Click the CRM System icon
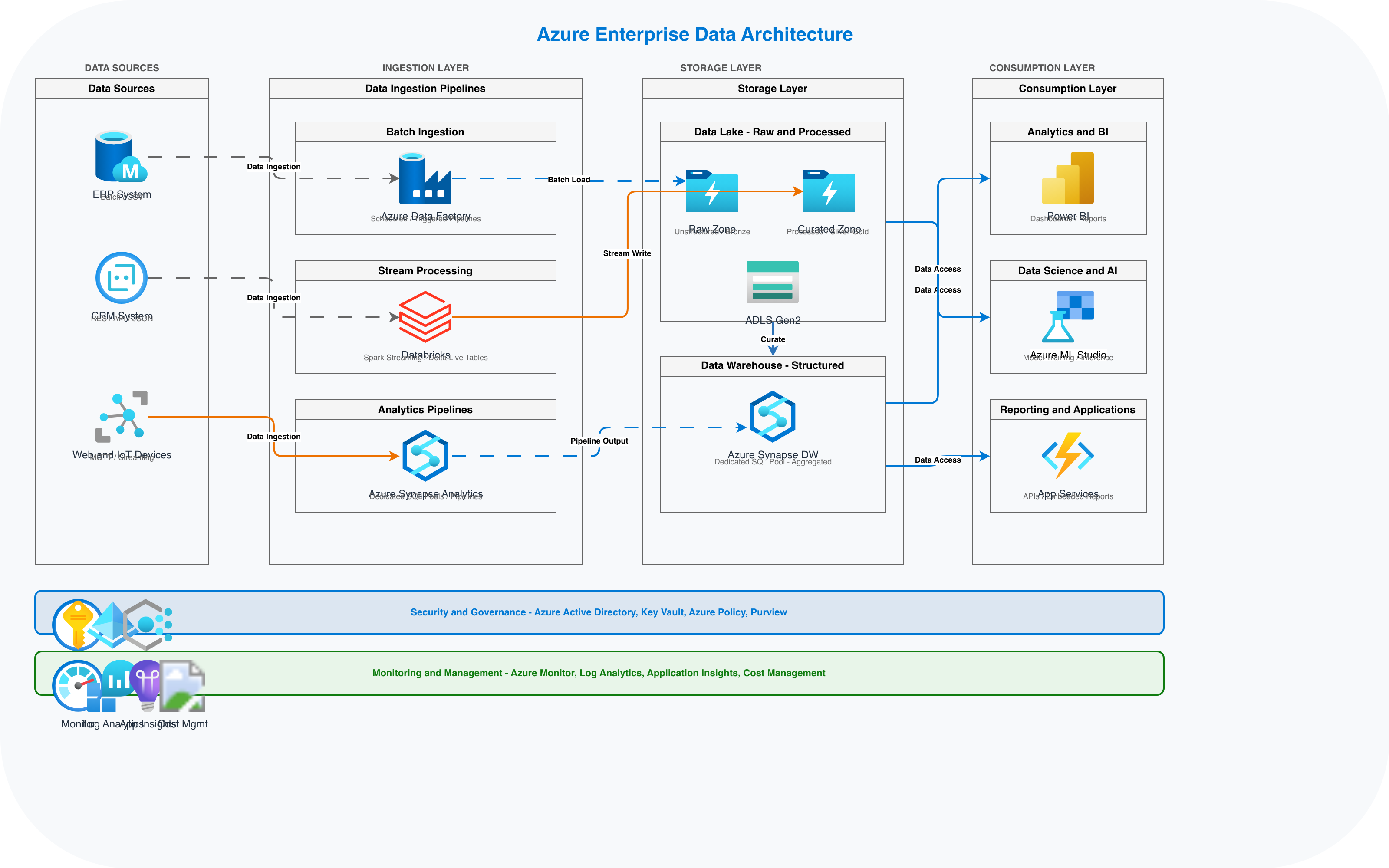This screenshot has width=1389, height=868. coord(121,278)
